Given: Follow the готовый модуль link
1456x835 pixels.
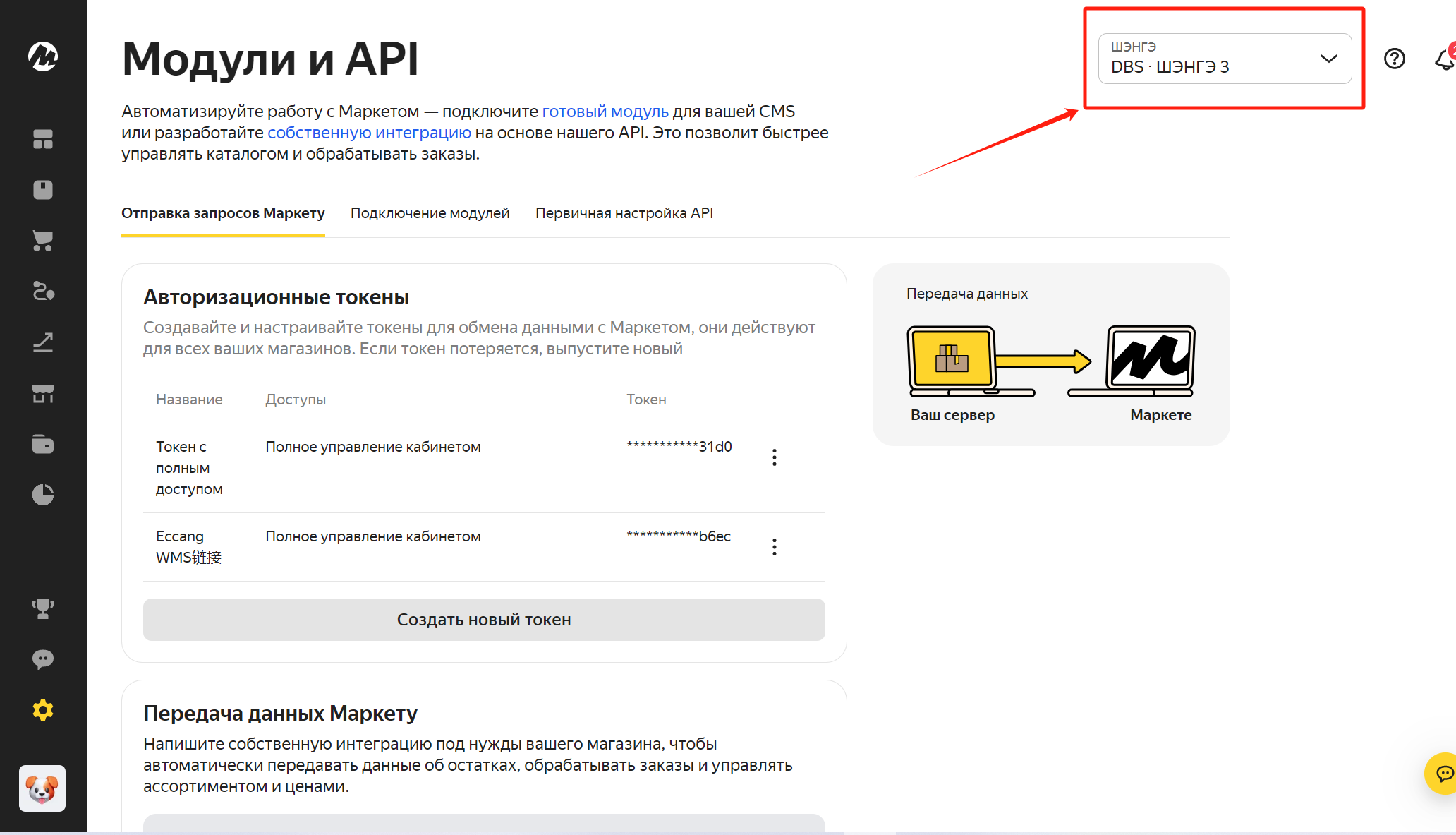Looking at the screenshot, I should (605, 112).
